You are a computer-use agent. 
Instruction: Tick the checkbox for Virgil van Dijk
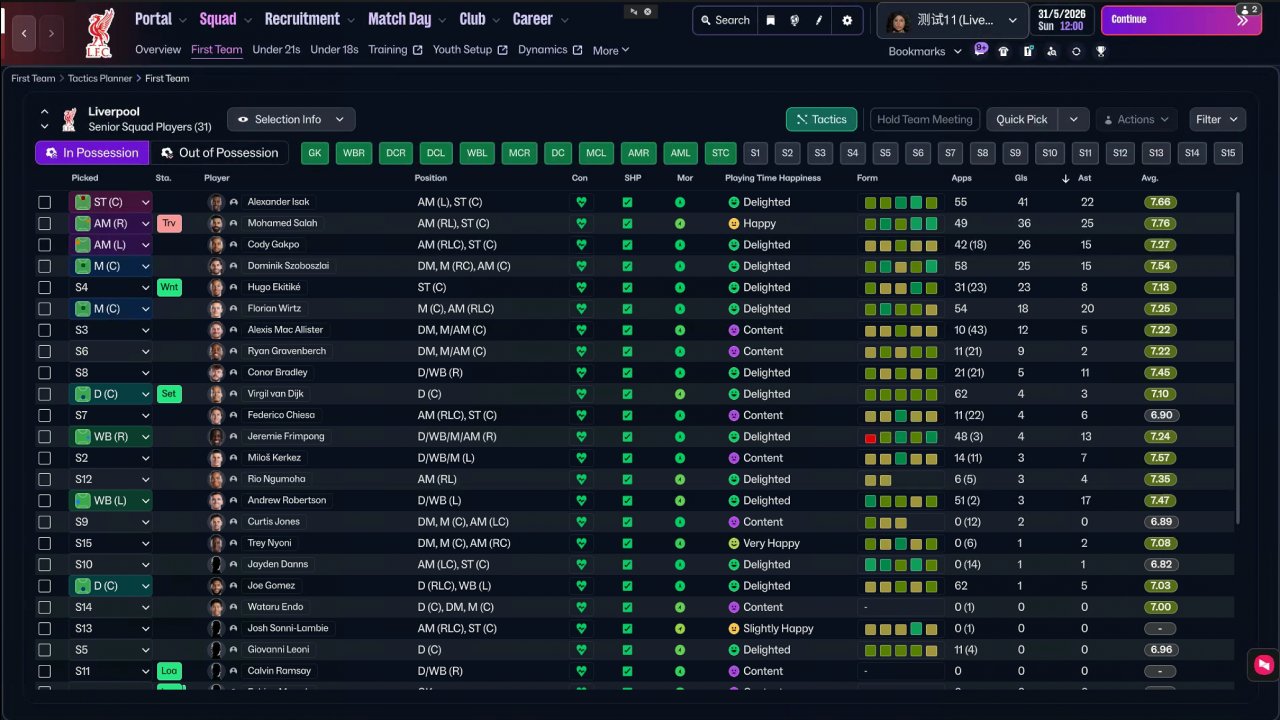point(44,394)
